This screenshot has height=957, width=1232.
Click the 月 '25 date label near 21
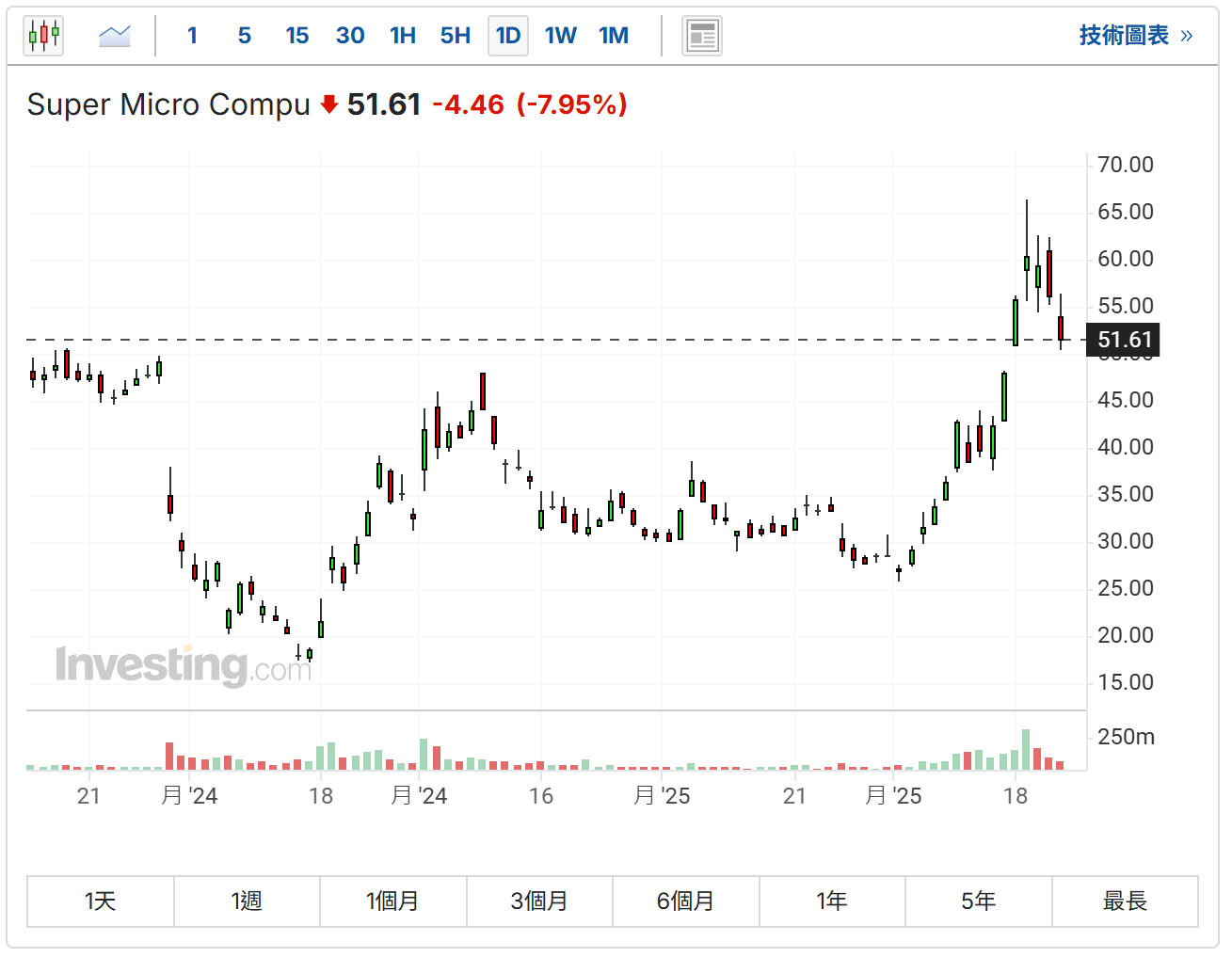893,796
